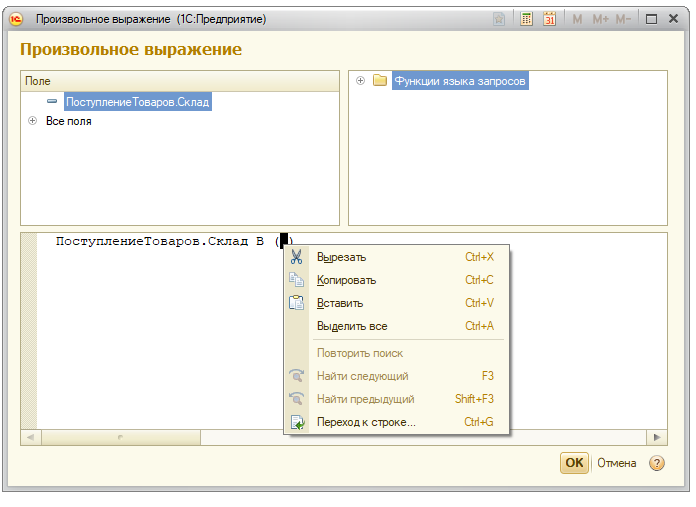Click the Поле column header
This screenshot has height=507, width=696.
pos(180,81)
